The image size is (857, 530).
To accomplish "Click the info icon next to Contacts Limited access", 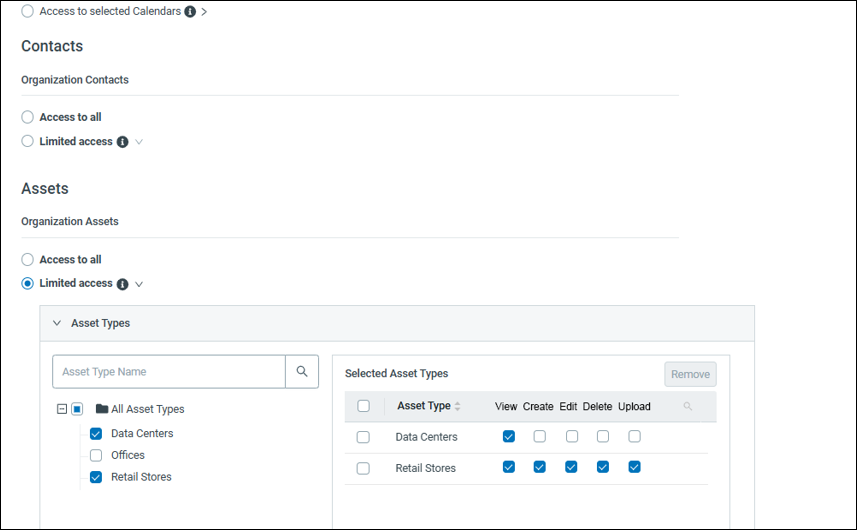I will (122, 142).
